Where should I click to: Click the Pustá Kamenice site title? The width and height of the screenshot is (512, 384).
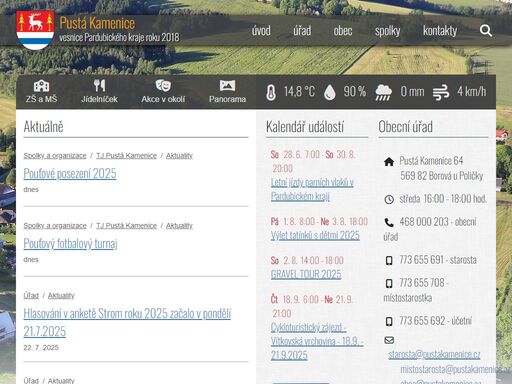(97, 23)
